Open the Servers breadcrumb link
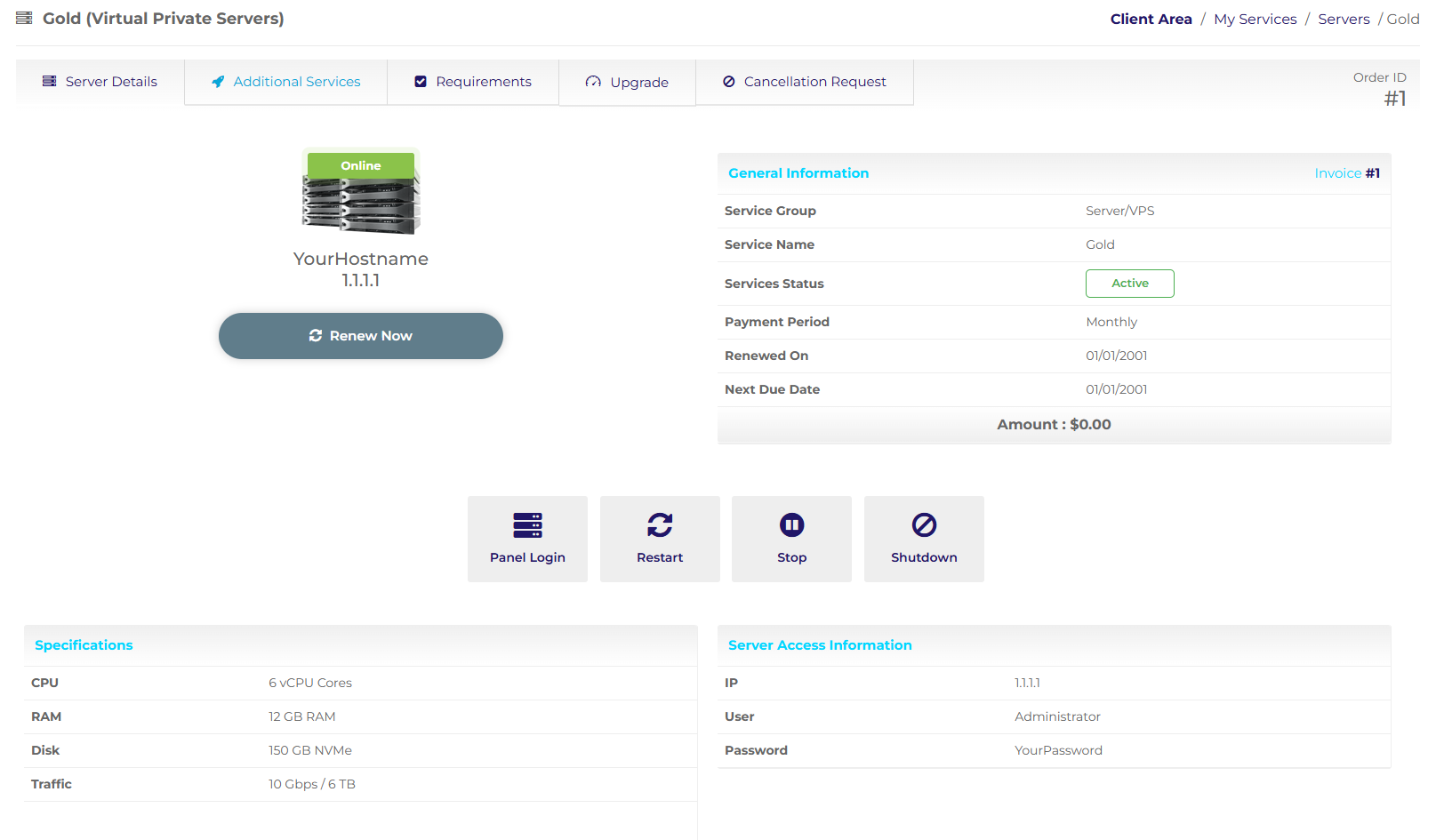Screen dimensions: 1436x840 (1343, 19)
